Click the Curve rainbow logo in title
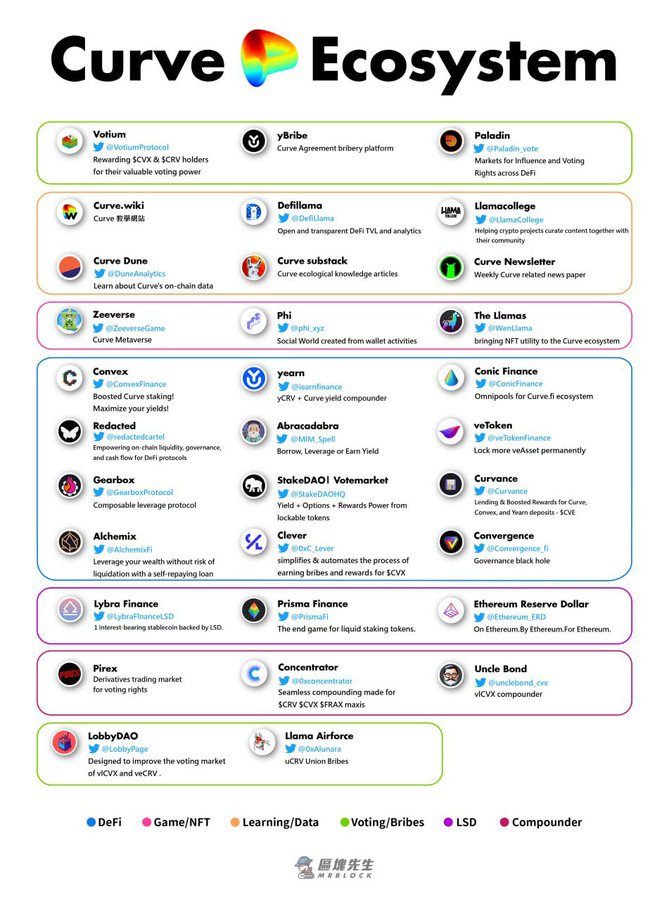The height and width of the screenshot is (900, 669). pyautogui.click(x=268, y=57)
